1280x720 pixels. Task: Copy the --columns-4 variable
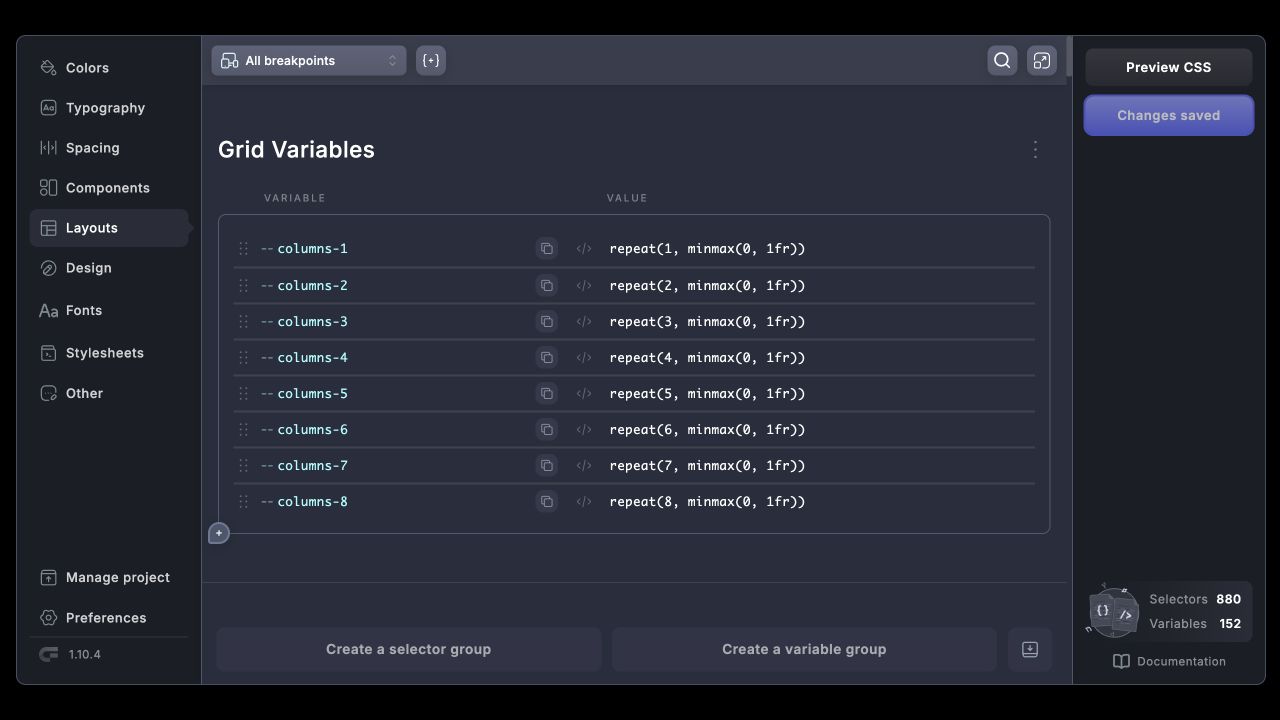[546, 358]
